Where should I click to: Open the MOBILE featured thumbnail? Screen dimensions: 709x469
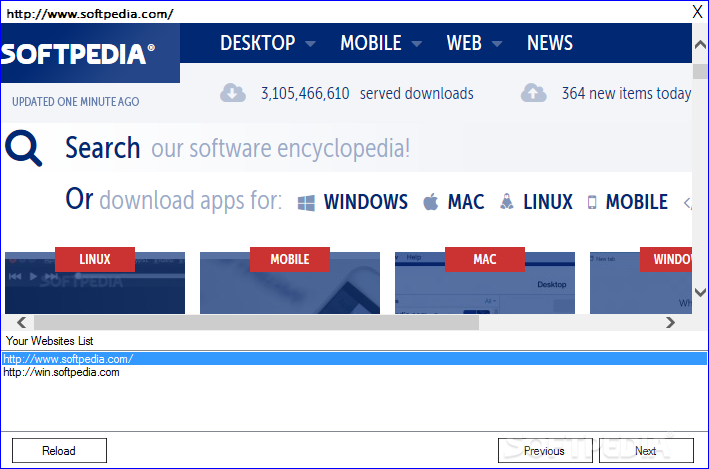[x=290, y=280]
